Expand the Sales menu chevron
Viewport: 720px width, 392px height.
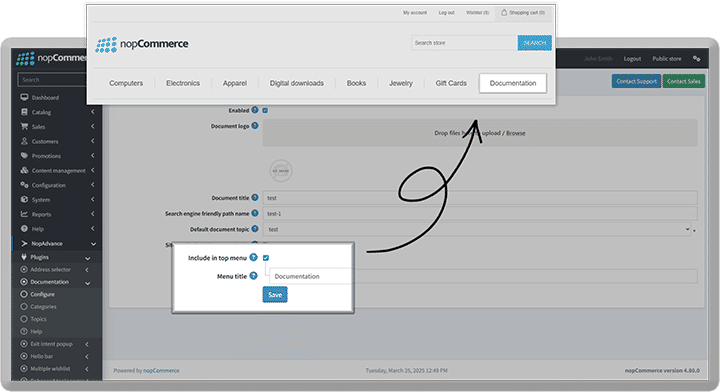click(93, 127)
